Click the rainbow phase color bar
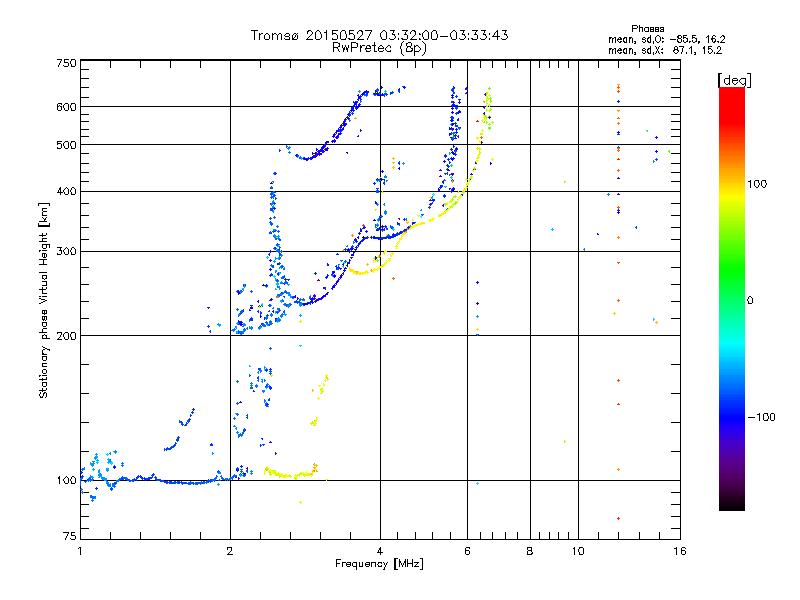 [732, 299]
